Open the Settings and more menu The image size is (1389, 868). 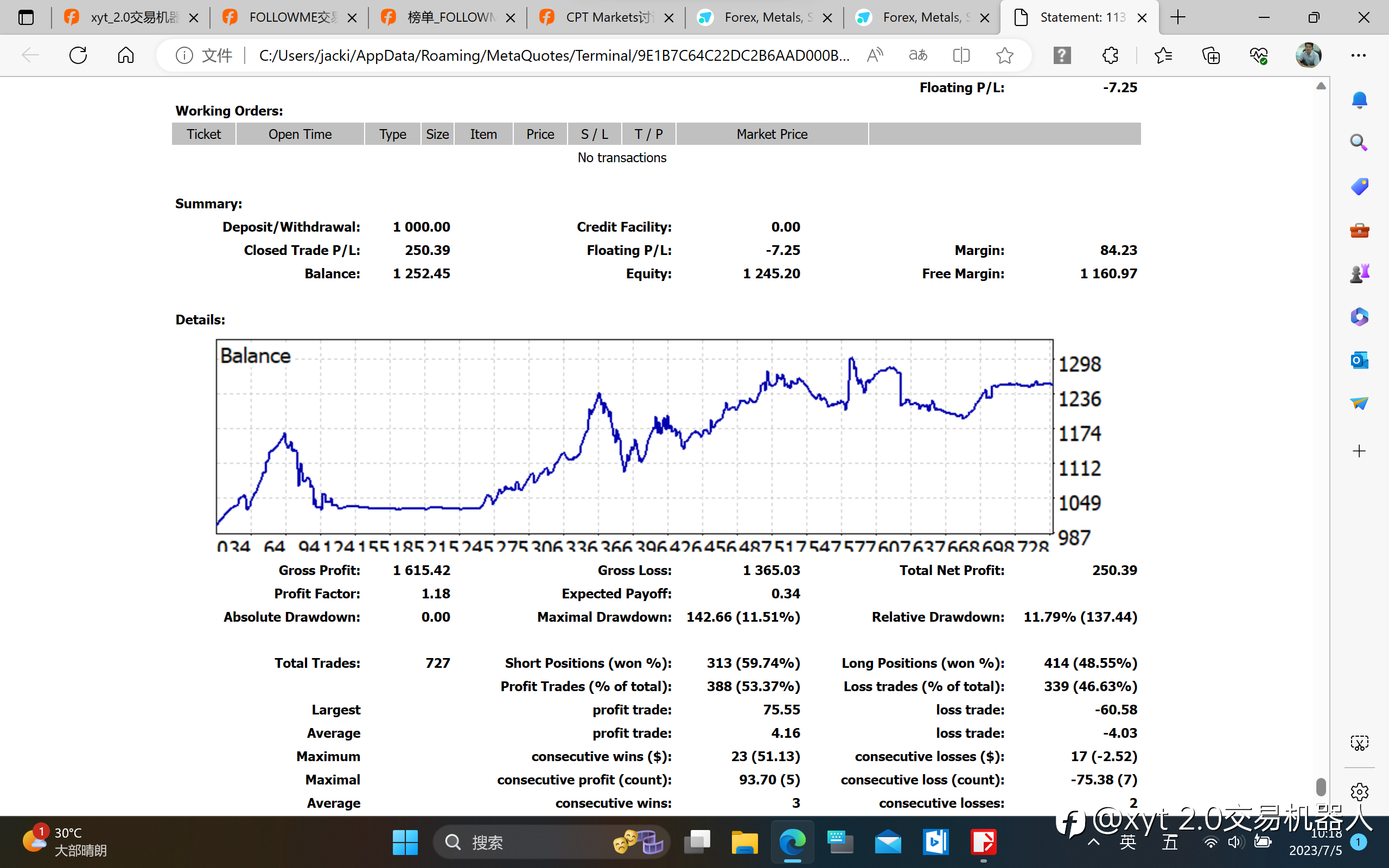tap(1359, 55)
